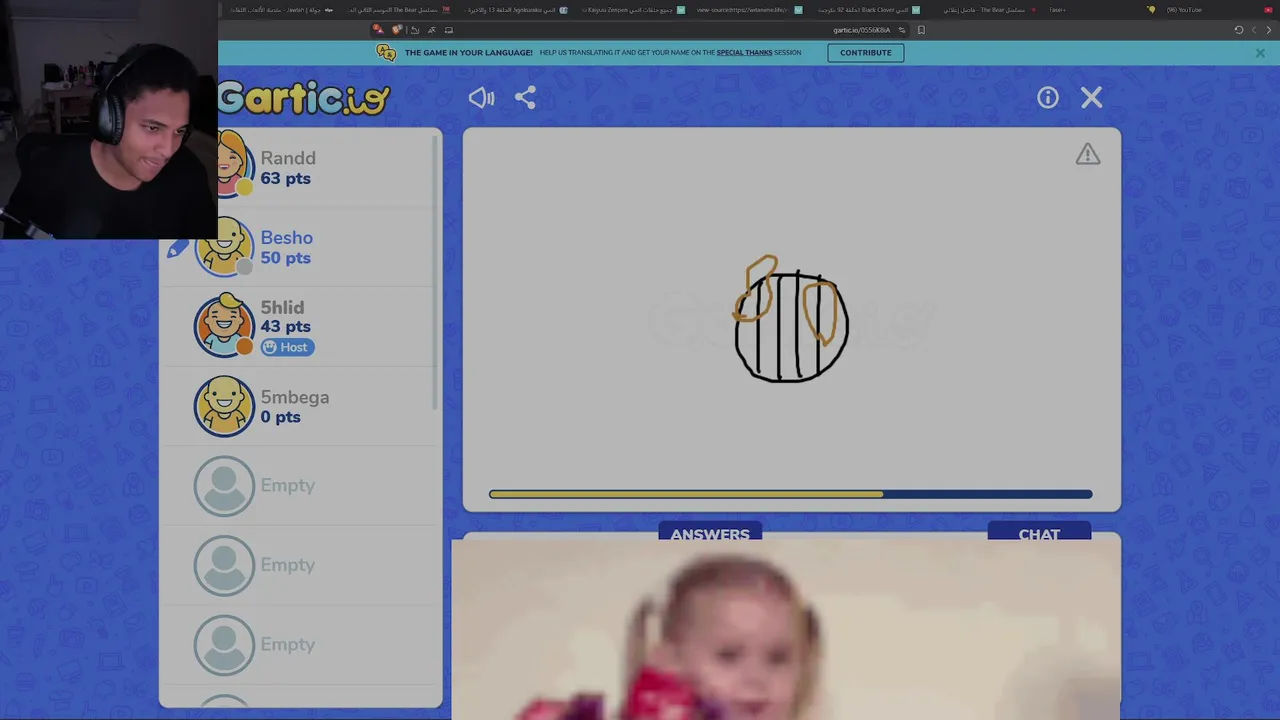Switch to the Jawlah browser tab
Image resolution: width=1280 pixels, height=720 pixels.
pos(282,10)
